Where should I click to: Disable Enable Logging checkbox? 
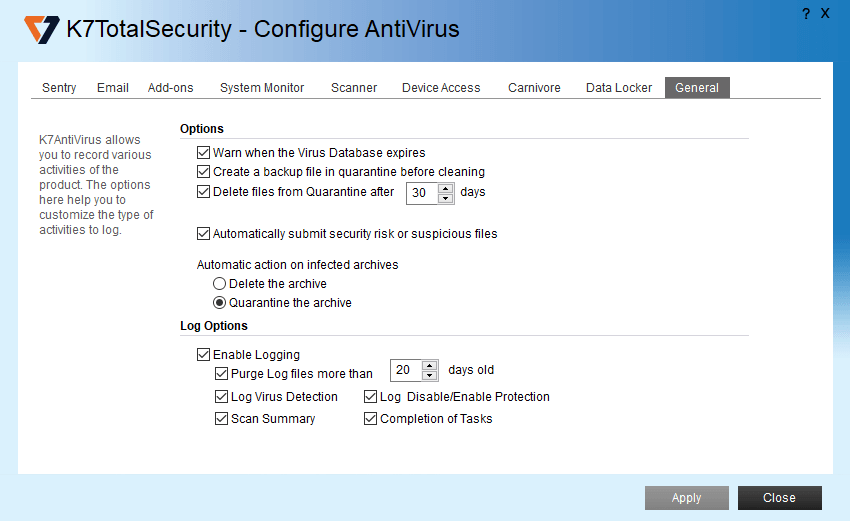pos(204,355)
